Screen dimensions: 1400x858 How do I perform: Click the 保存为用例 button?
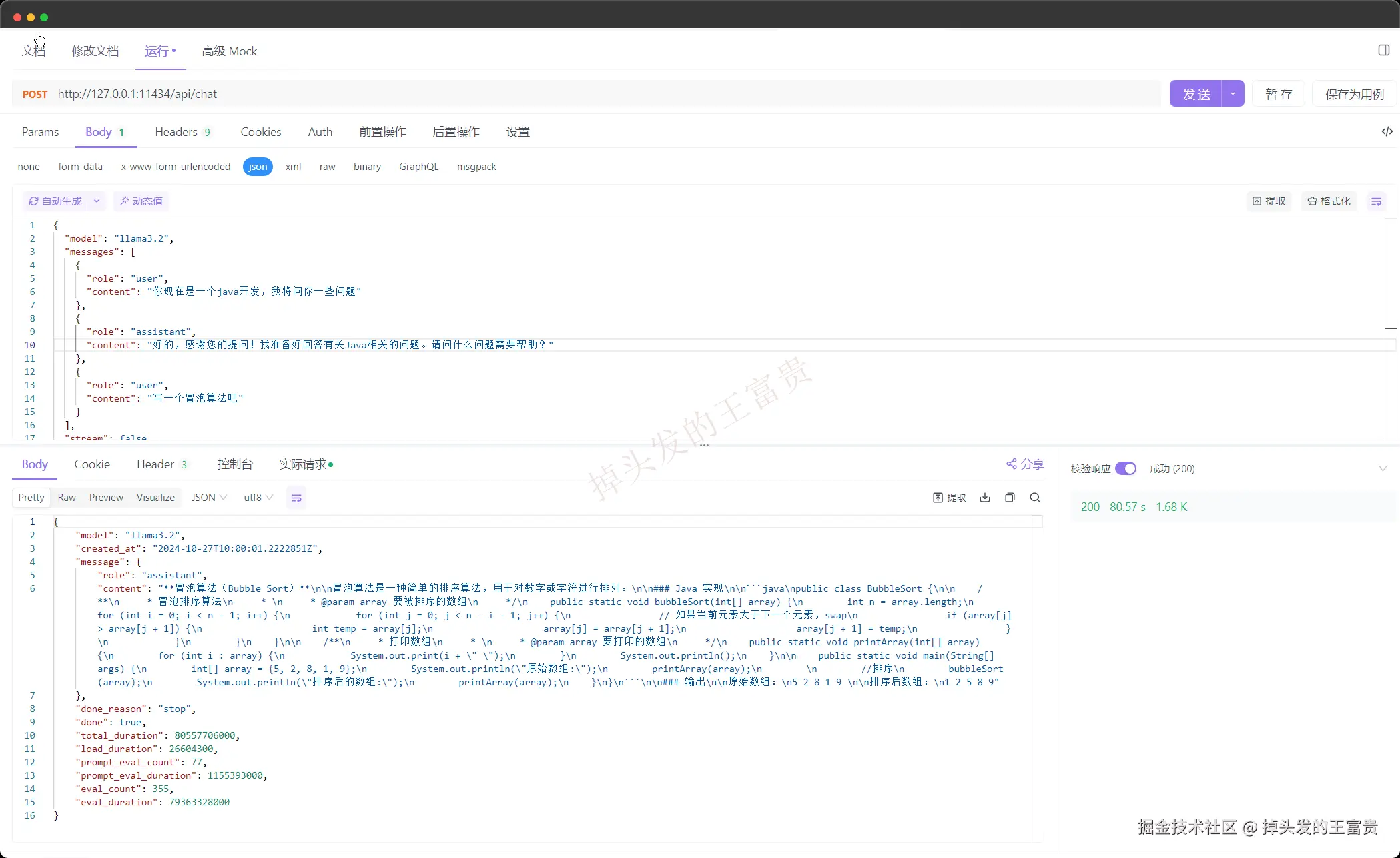pyautogui.click(x=1354, y=94)
